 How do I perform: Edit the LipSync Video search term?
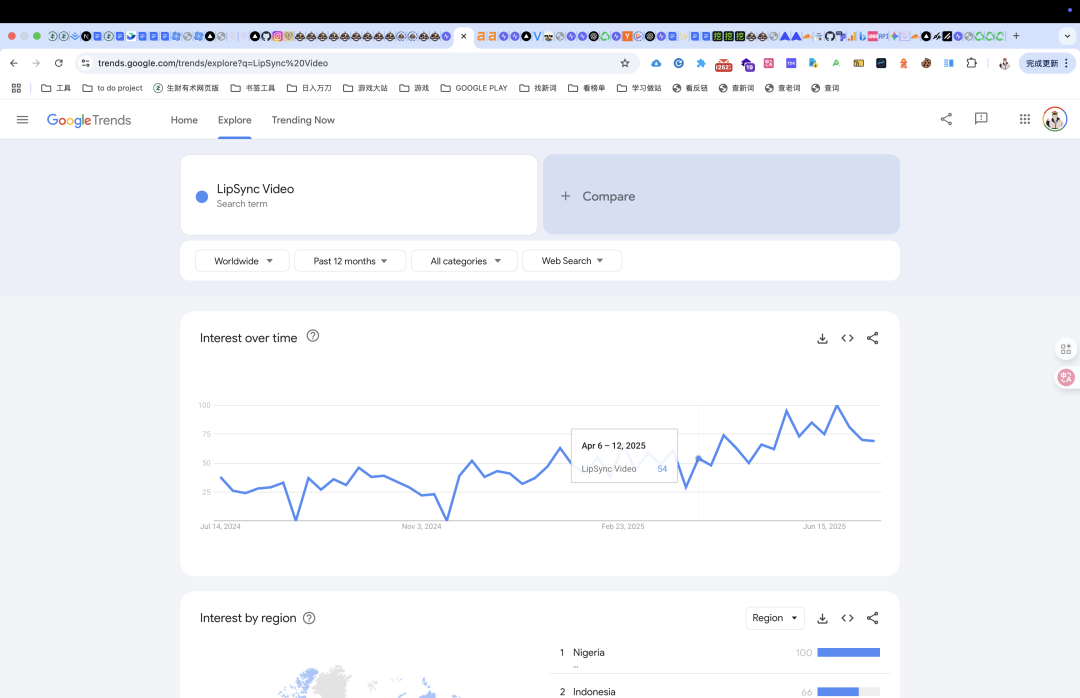(359, 195)
